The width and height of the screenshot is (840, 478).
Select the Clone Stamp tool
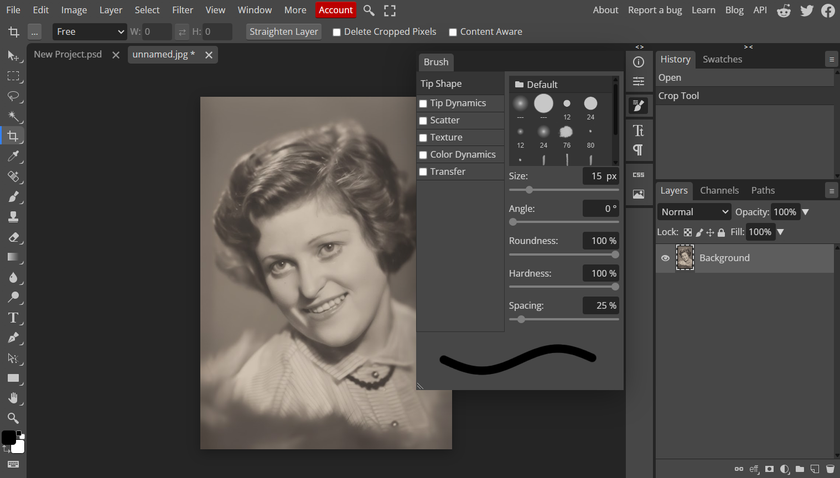coord(13,216)
